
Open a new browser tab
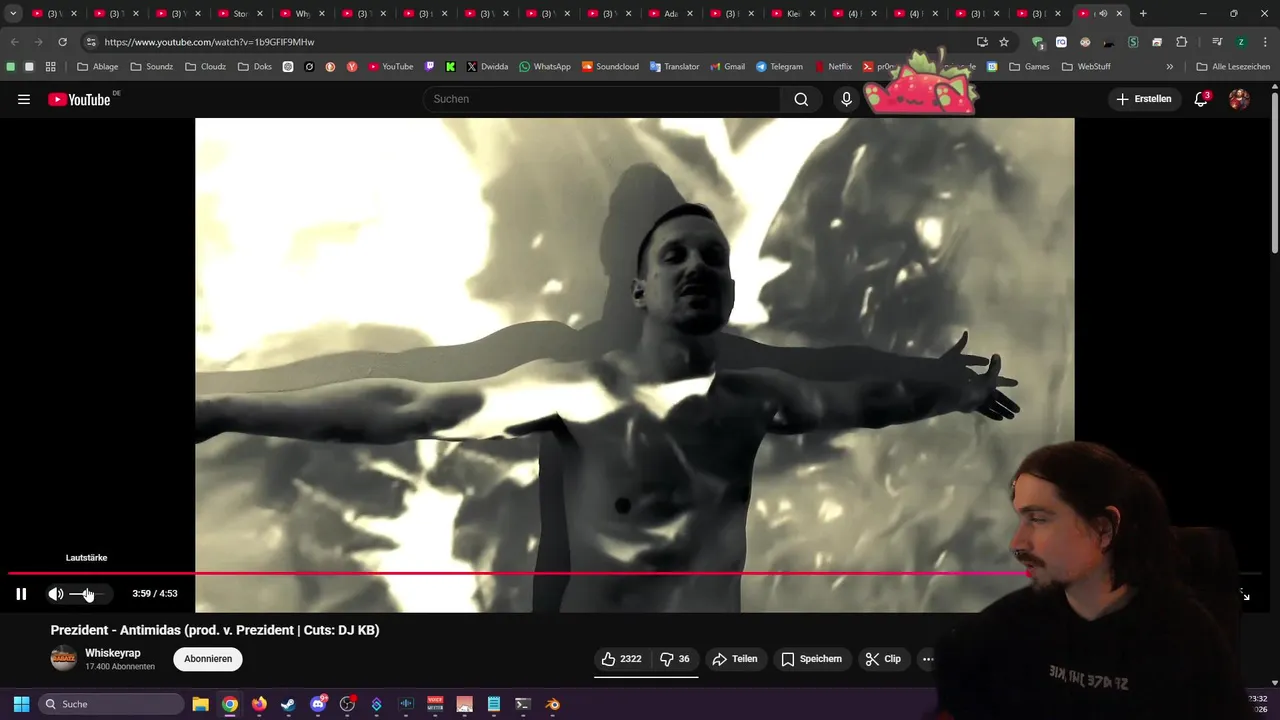[1143, 14]
